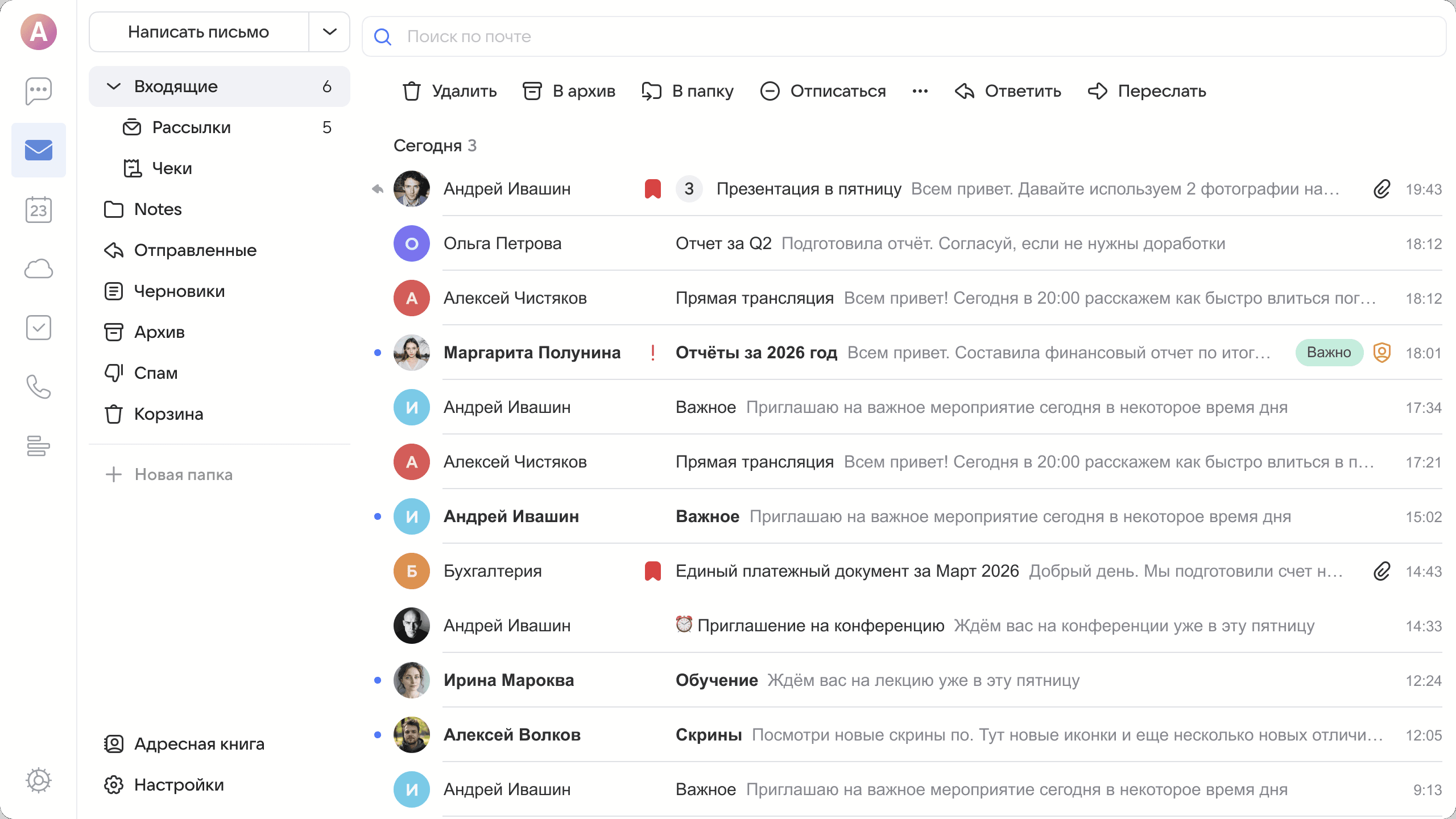Image resolution: width=1456 pixels, height=819 pixels.
Task: Click the shield badge on Маргарита Полунина email
Action: [x=1382, y=353]
